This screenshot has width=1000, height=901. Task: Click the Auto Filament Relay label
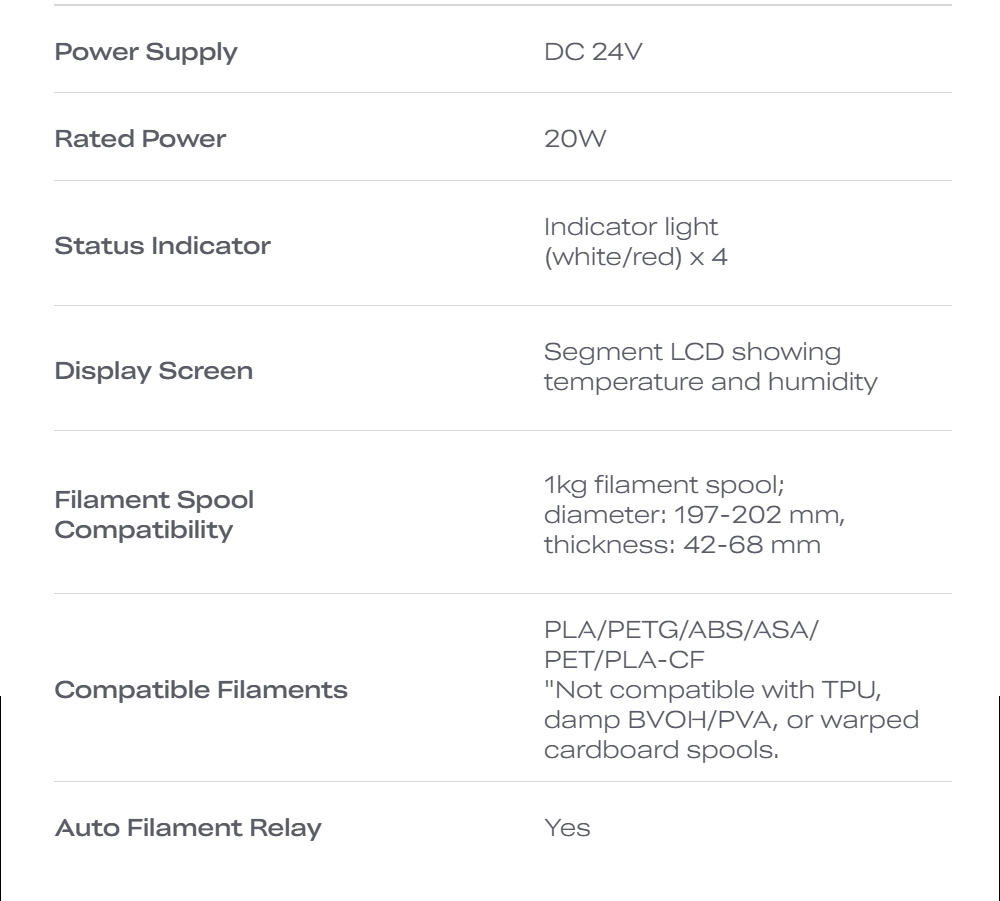(x=188, y=828)
